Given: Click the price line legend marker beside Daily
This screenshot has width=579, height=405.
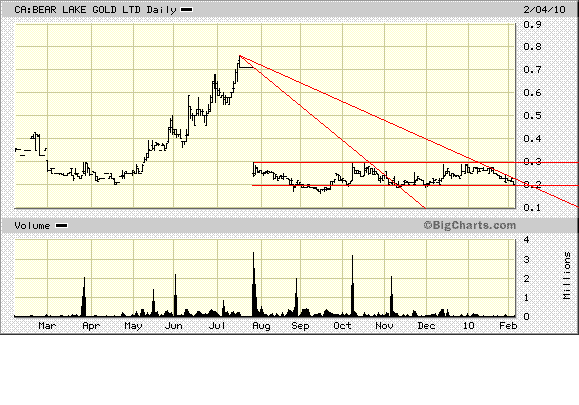Looking at the screenshot, I should coord(186,10).
